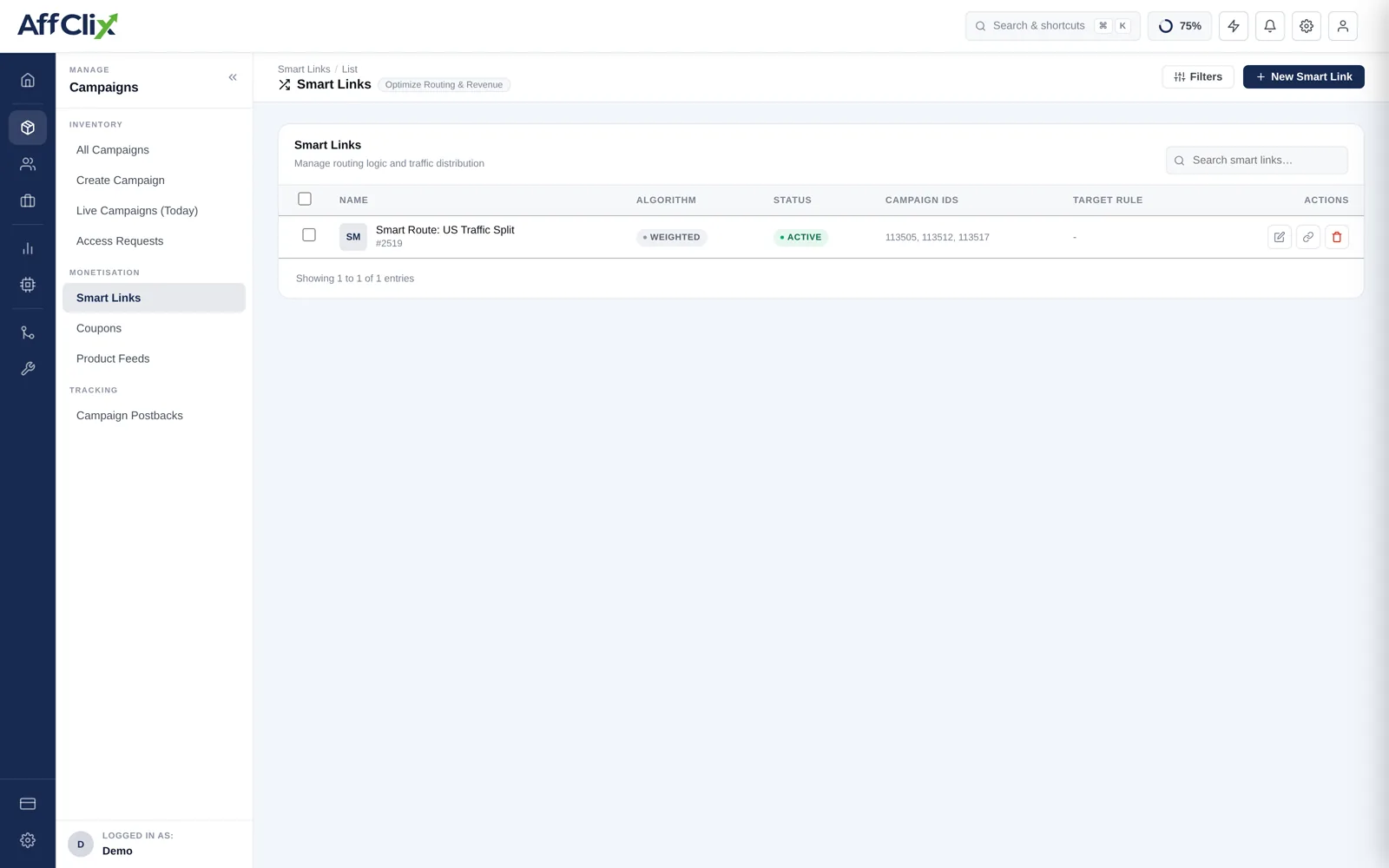Click campaign IDs 113505, 113512, 113517
The image size is (1389, 868).
938,237
